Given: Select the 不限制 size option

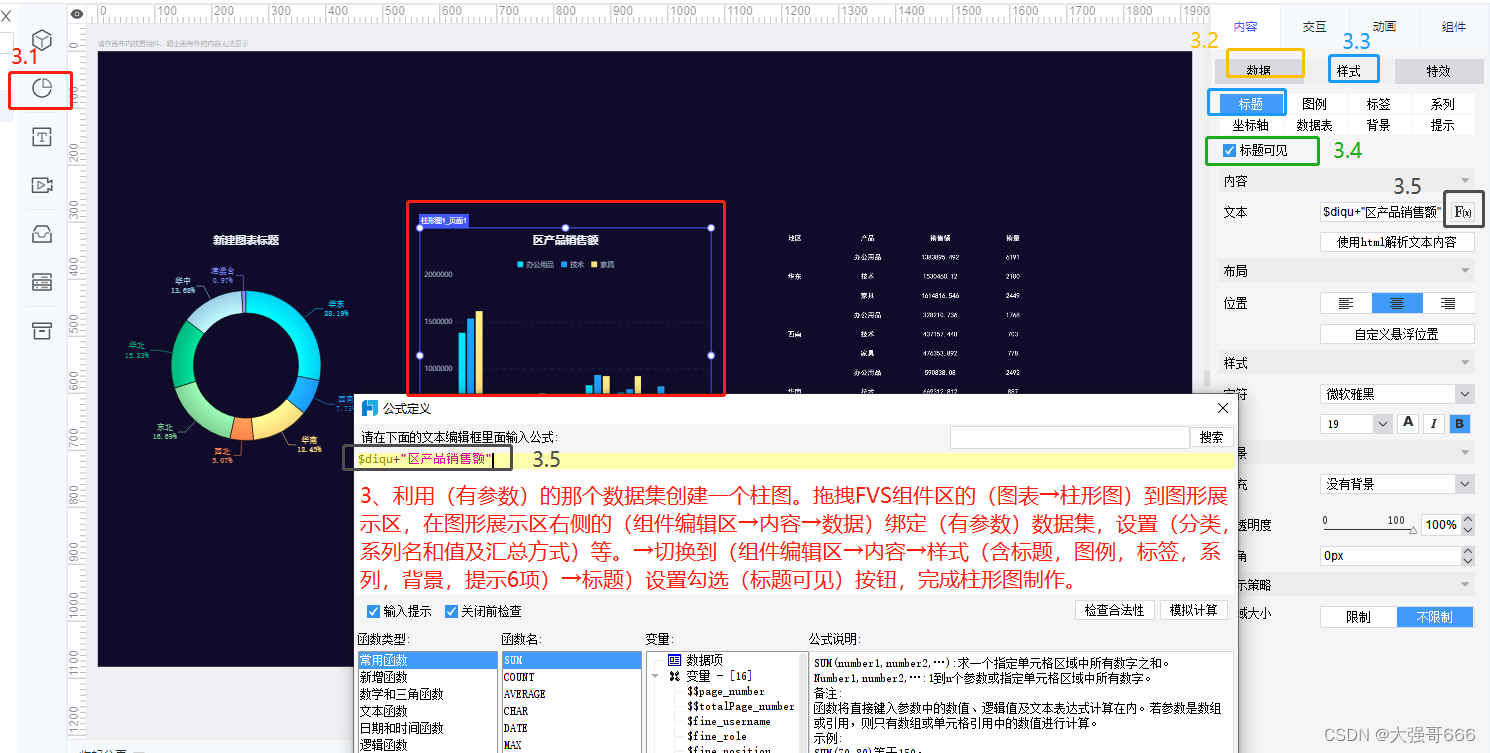Looking at the screenshot, I should click(1435, 617).
